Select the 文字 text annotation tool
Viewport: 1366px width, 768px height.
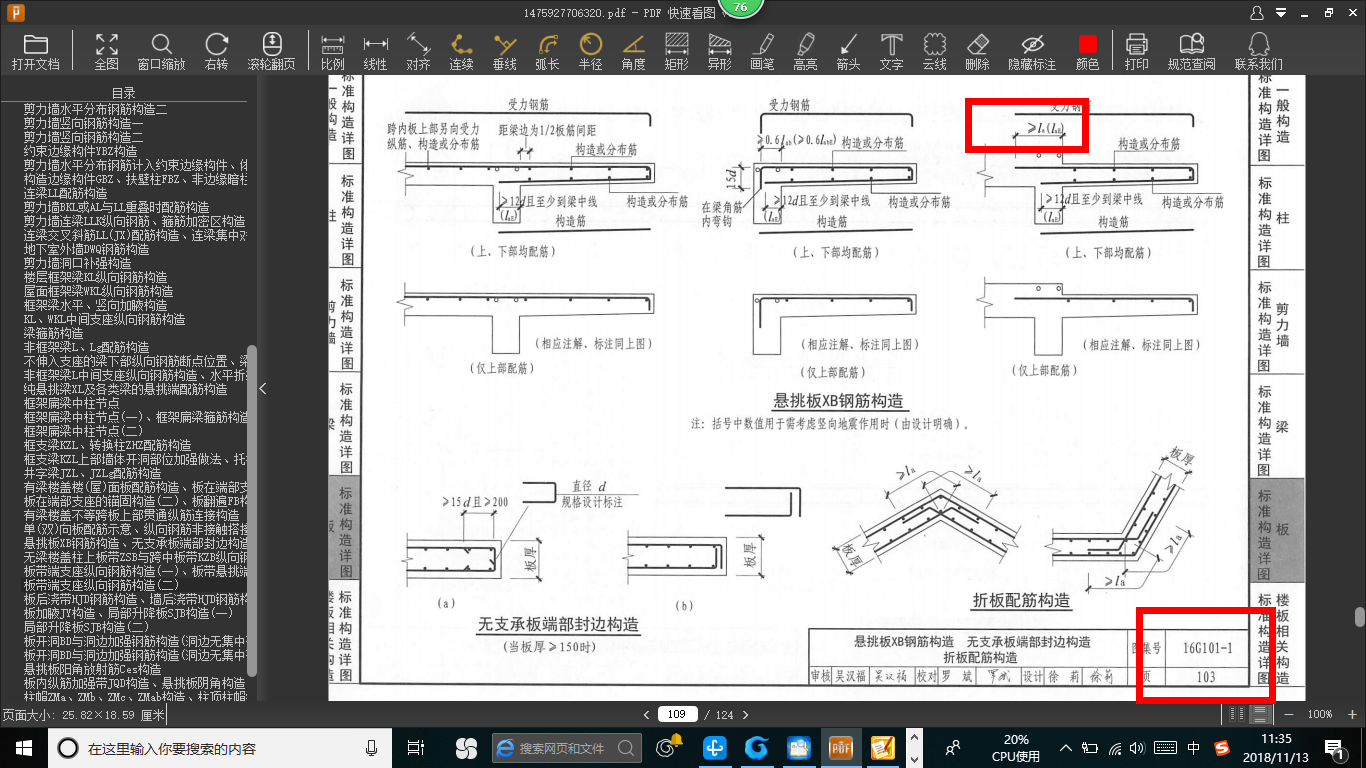tap(891, 51)
